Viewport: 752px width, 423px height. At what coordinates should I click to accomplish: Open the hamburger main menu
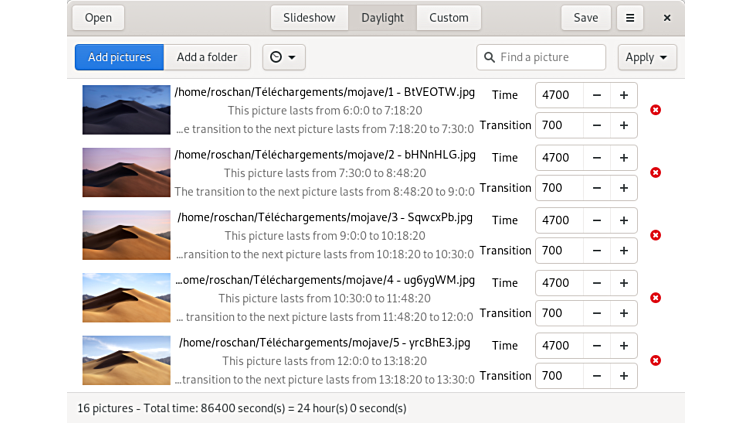pyautogui.click(x=629, y=18)
